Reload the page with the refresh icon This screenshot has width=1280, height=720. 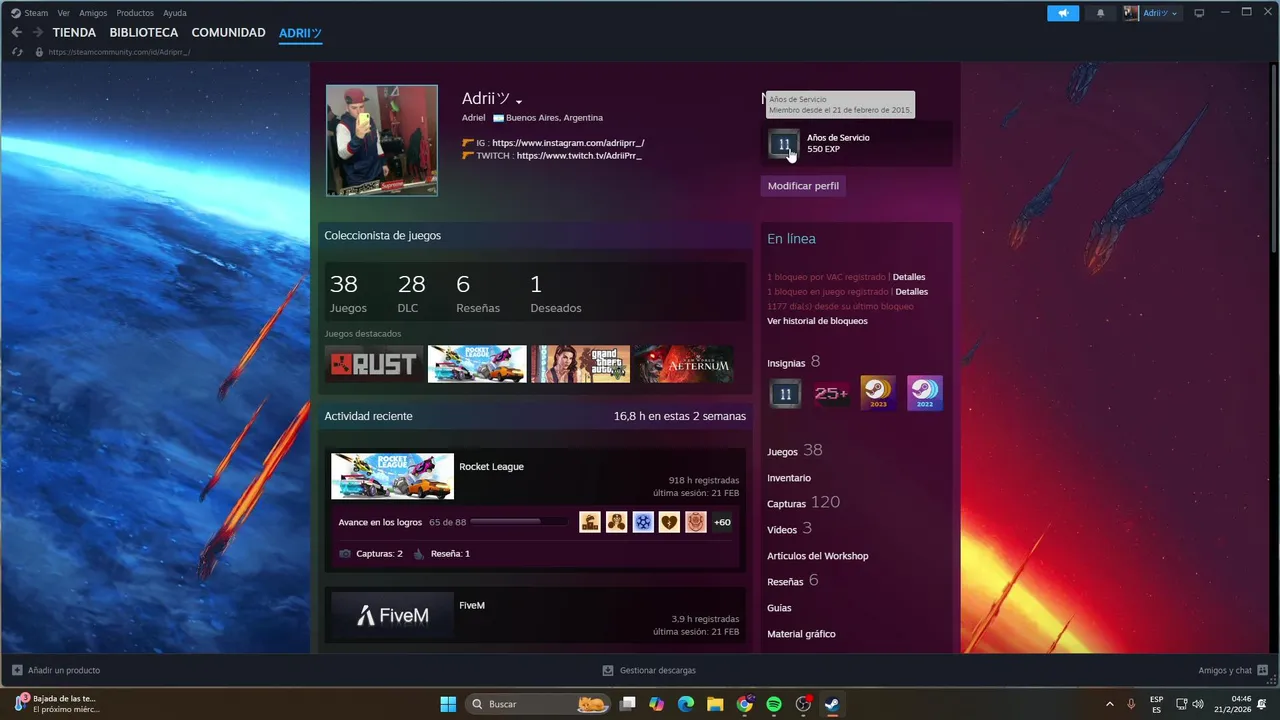point(17,52)
